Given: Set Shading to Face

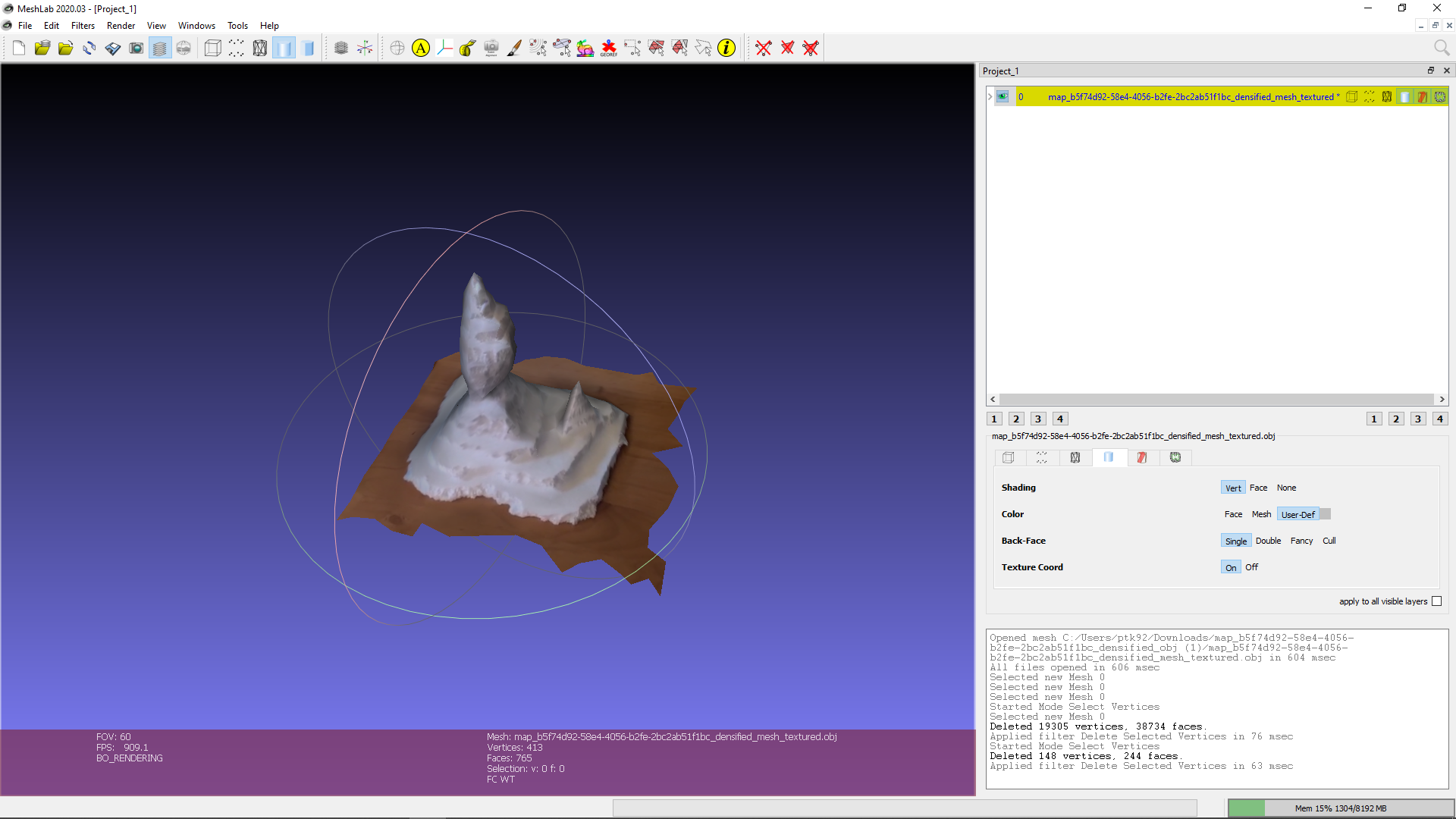Looking at the screenshot, I should [1258, 488].
